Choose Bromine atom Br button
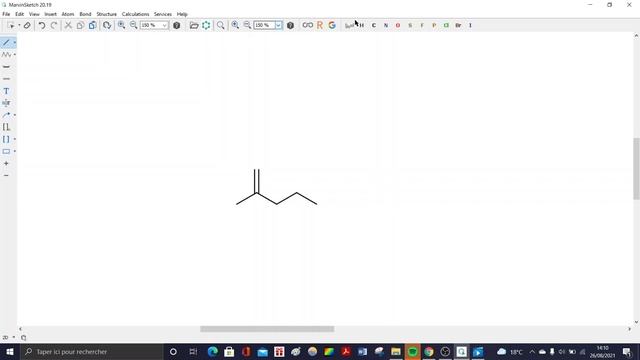Image resolution: width=640 pixels, height=360 pixels. (x=458, y=25)
